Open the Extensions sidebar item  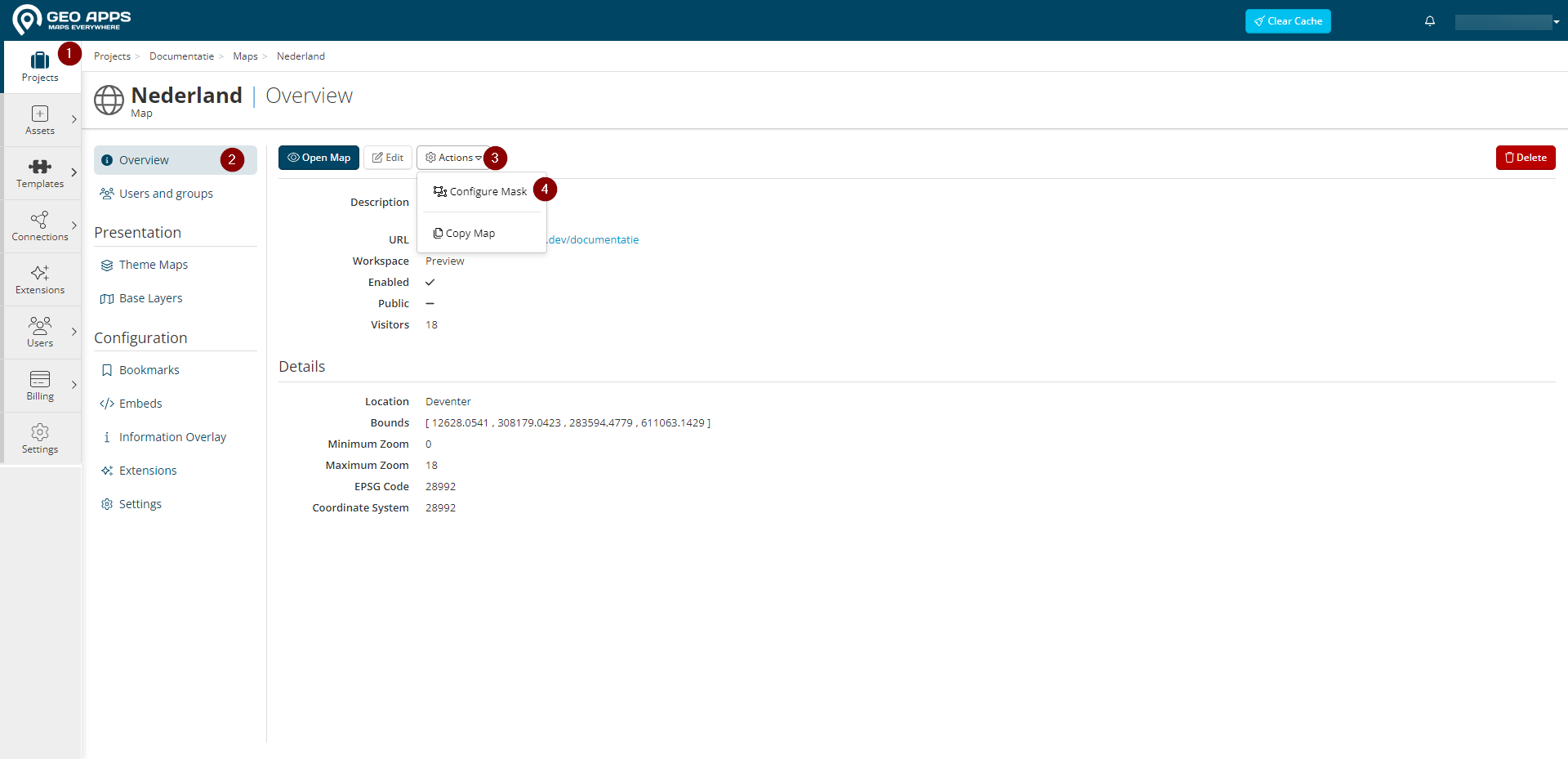tap(39, 279)
